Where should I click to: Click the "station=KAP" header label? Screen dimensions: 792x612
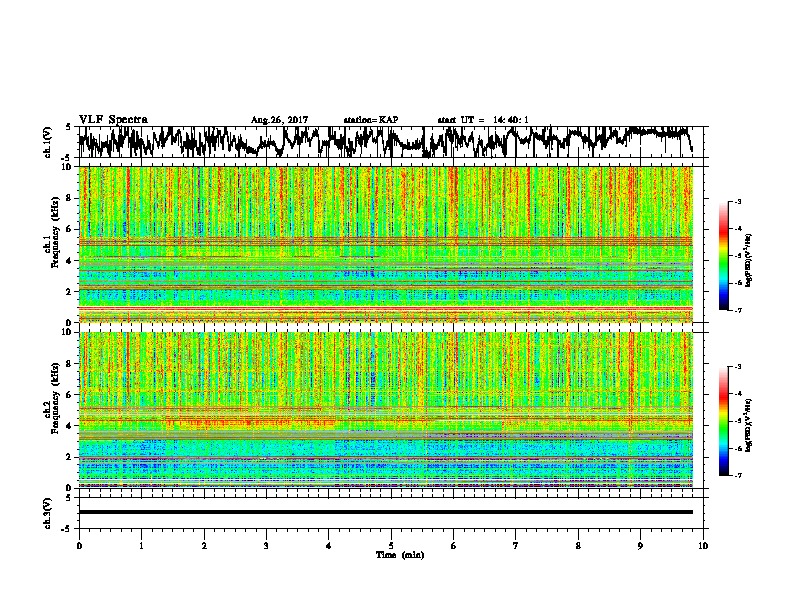pyautogui.click(x=371, y=120)
